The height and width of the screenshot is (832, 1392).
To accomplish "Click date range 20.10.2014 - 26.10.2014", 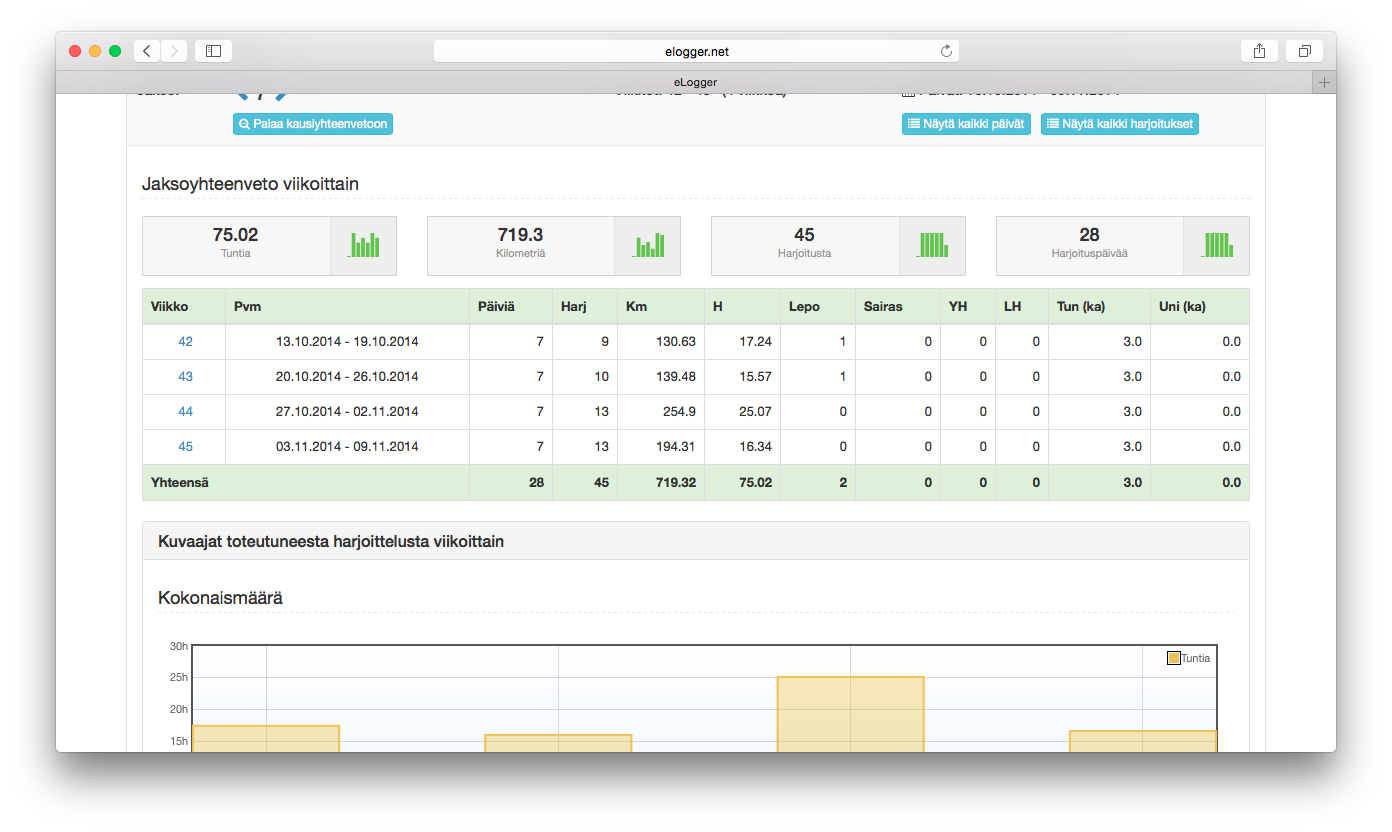I will tap(347, 377).
